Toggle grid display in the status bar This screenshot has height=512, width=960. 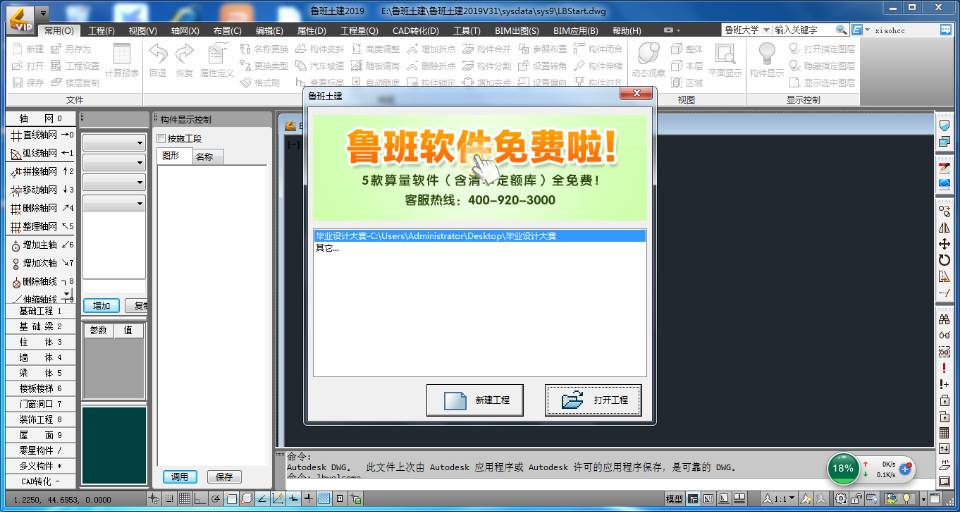tap(184, 499)
